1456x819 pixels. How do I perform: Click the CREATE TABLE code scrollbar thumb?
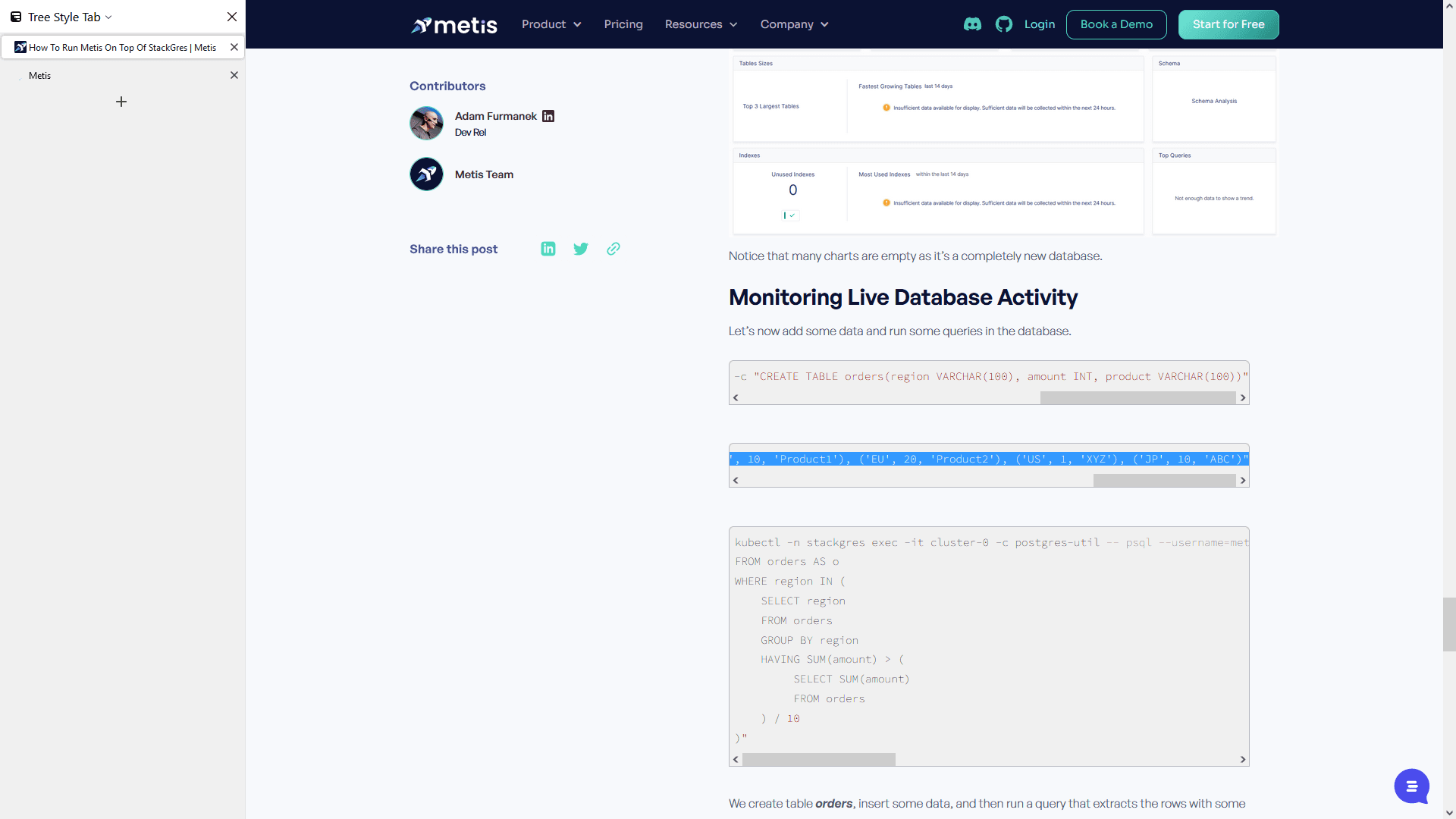1137,397
